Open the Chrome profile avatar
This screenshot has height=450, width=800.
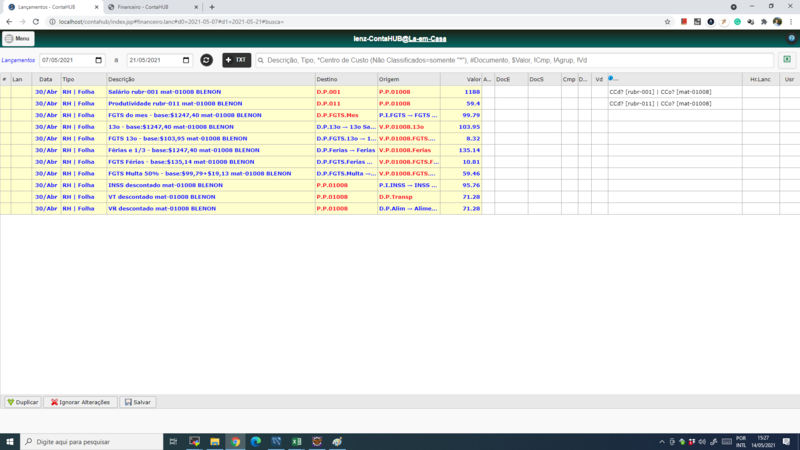coord(777,22)
